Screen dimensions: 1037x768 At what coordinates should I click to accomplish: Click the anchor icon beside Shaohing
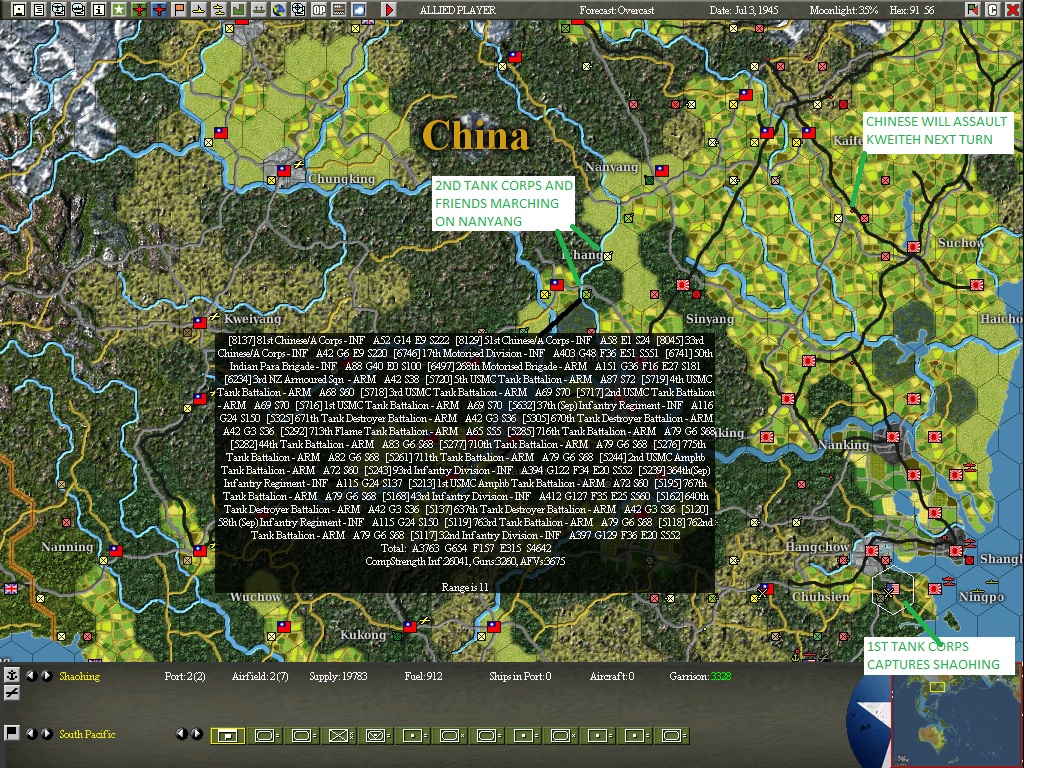coord(11,675)
